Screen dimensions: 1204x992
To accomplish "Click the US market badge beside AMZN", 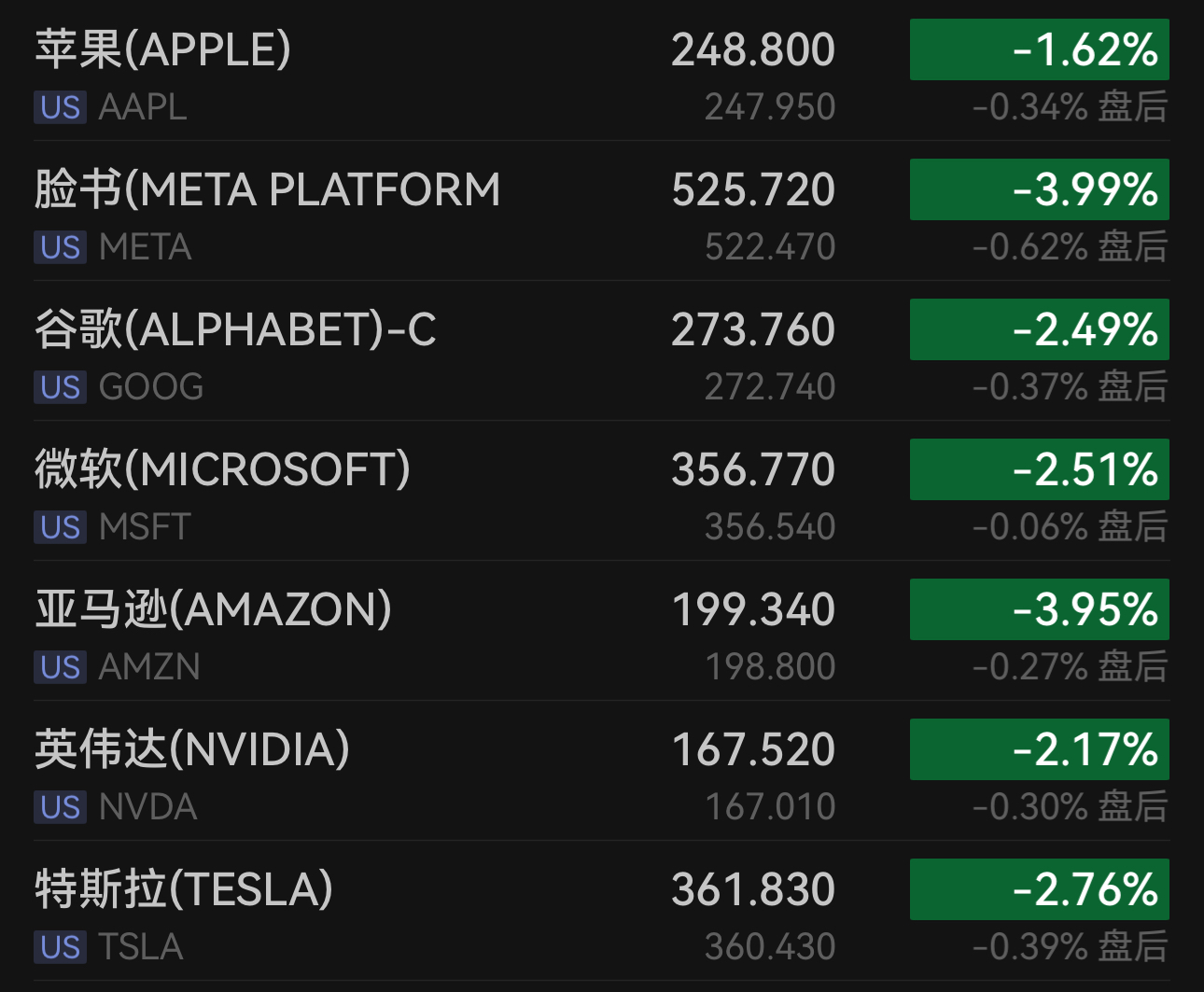I will point(61,667).
